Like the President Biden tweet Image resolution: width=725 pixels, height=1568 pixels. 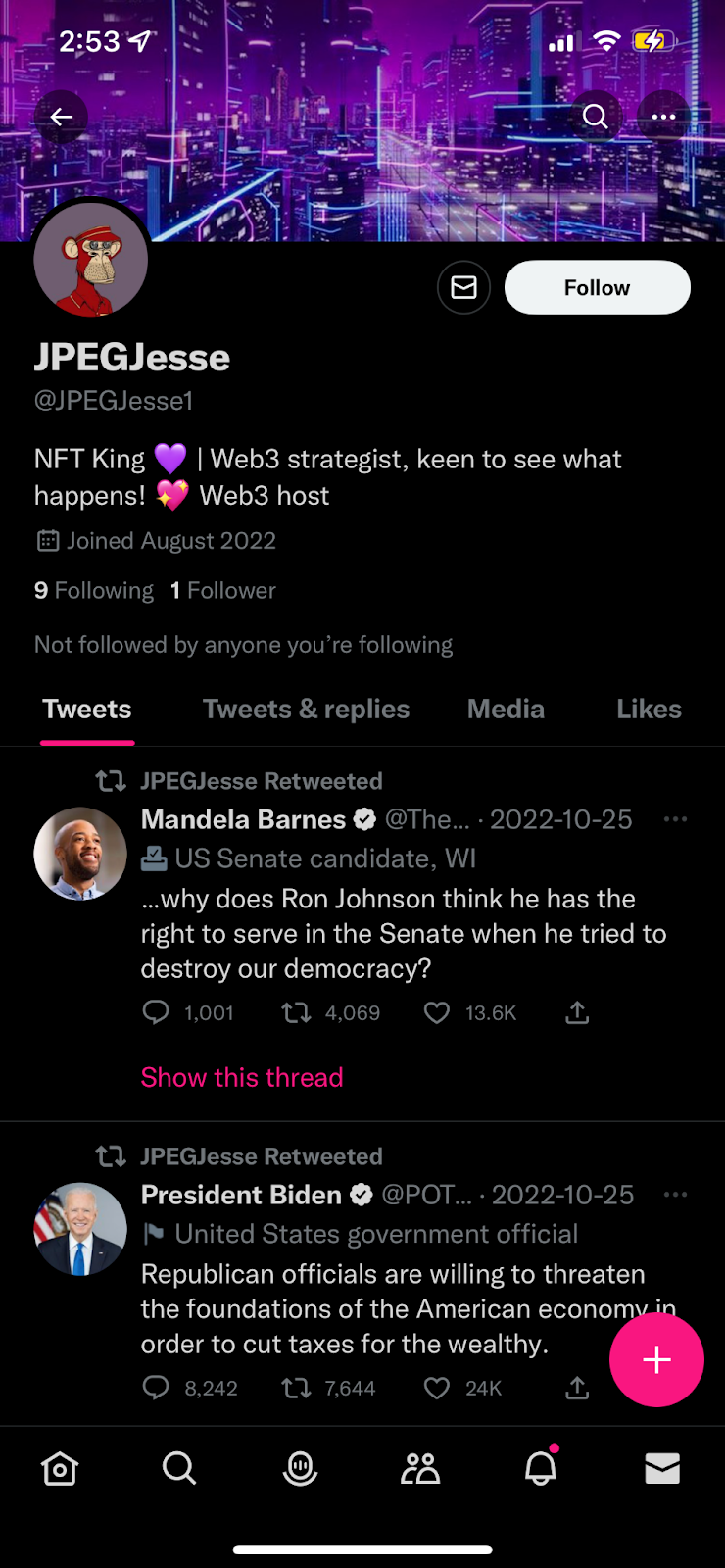click(437, 1388)
